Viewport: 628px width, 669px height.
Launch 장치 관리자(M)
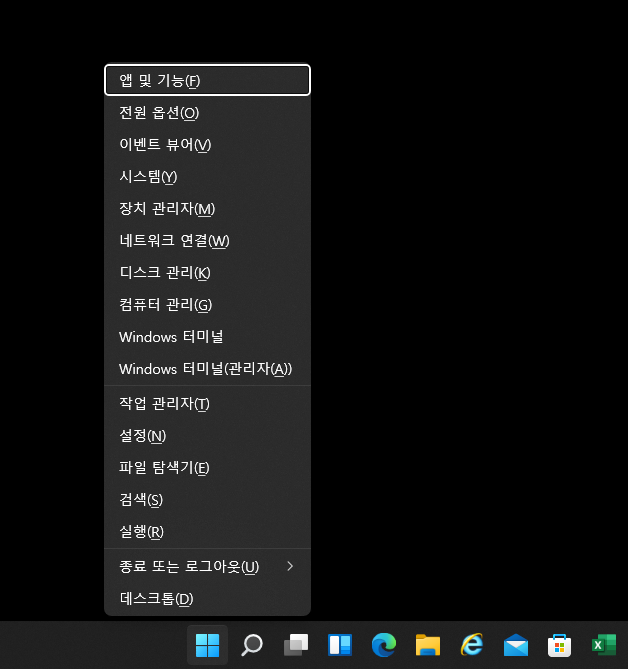point(207,209)
